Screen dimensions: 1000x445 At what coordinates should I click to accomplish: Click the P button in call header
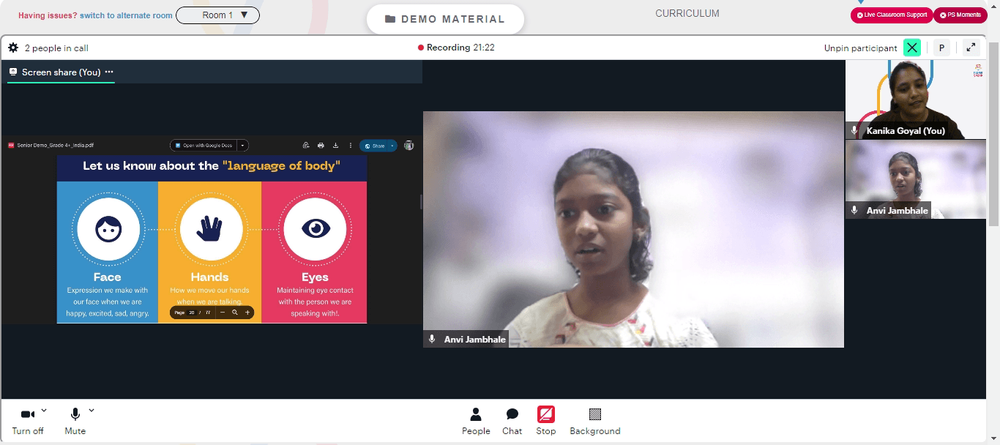click(x=941, y=48)
